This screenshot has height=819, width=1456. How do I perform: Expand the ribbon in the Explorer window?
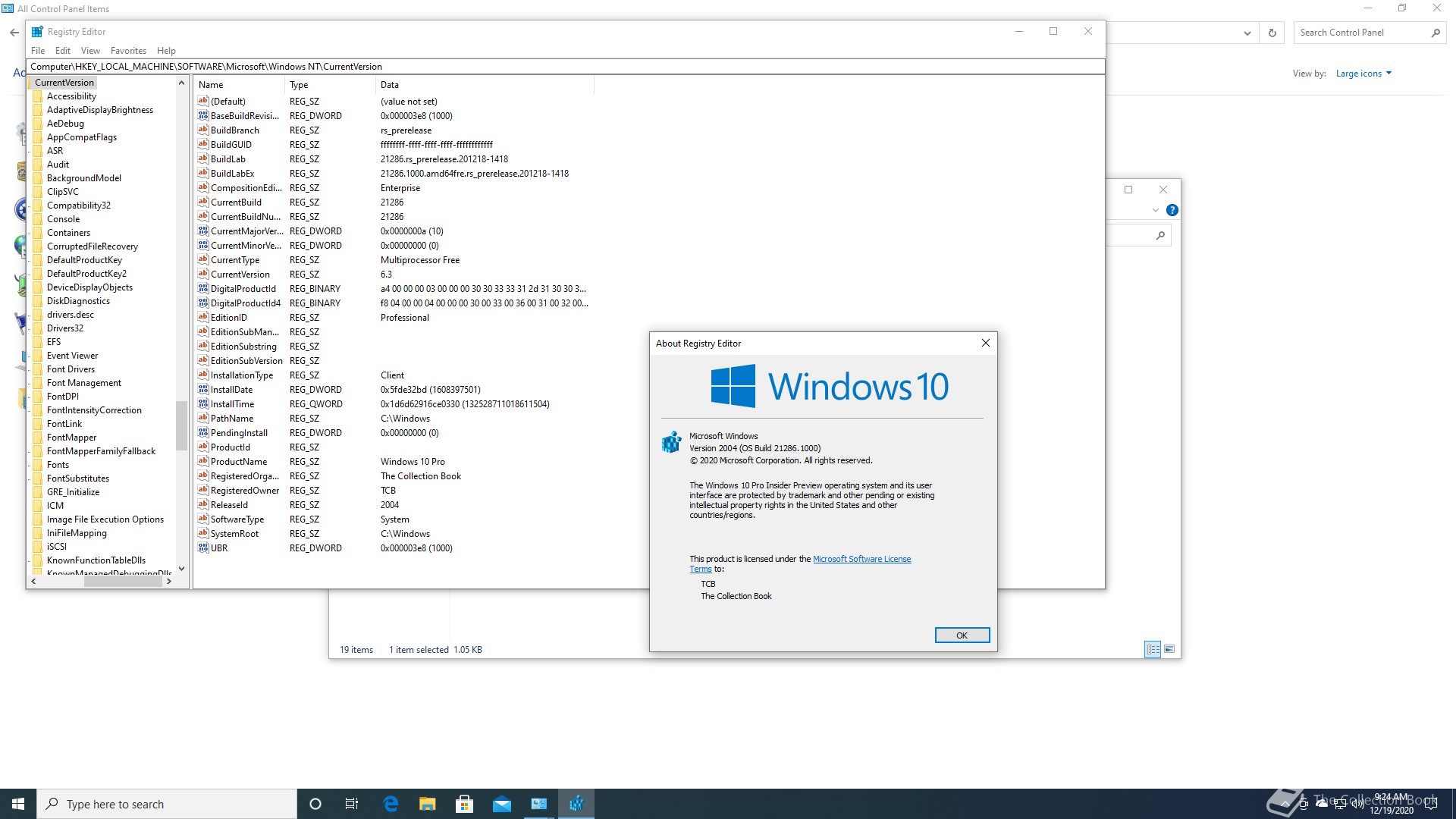1155,211
